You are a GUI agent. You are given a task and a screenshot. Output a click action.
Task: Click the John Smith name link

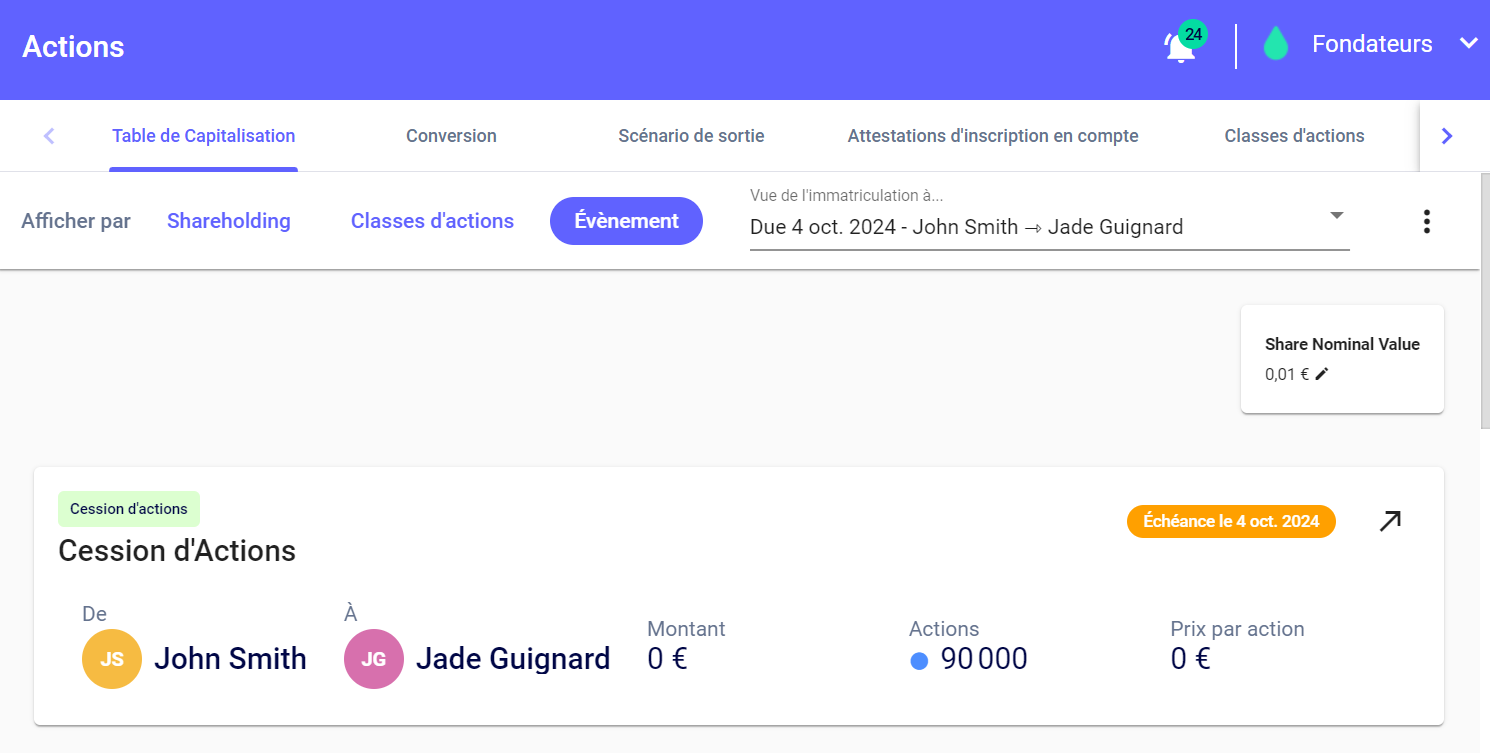230,659
